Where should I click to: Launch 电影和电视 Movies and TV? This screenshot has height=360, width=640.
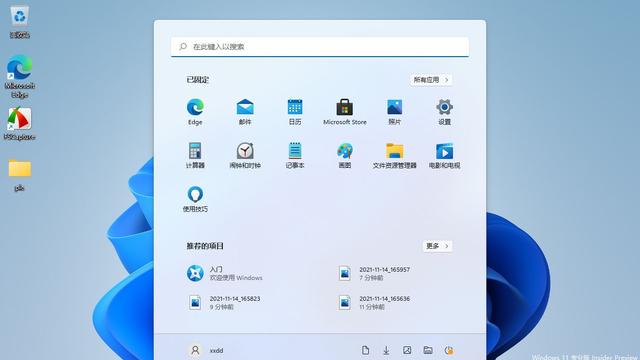444,155
